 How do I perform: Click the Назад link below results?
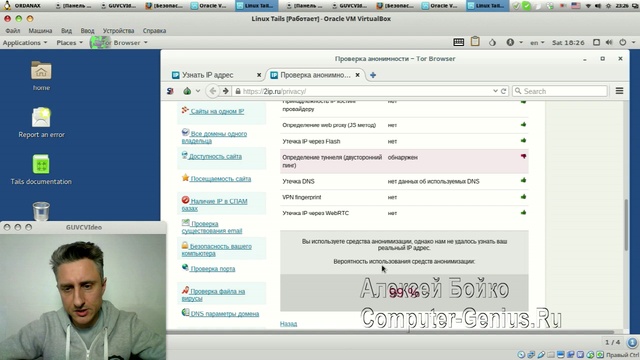(x=289, y=324)
